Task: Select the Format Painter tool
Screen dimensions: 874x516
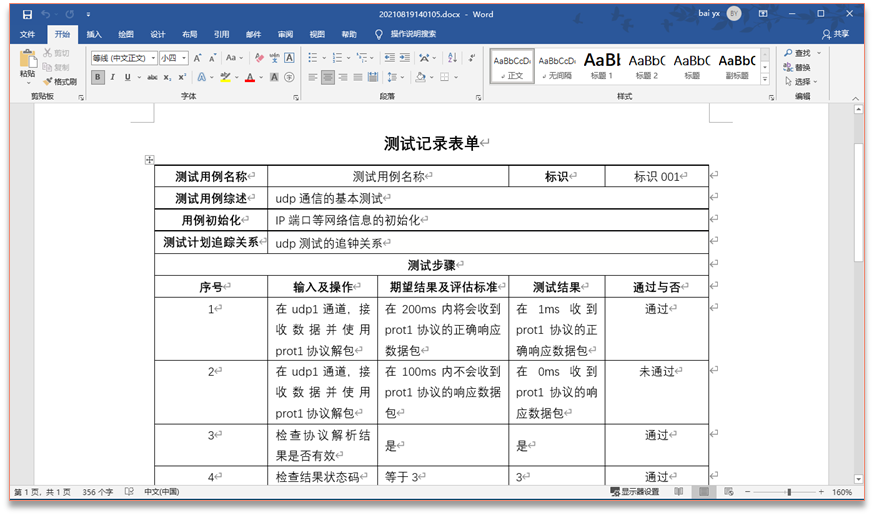Action: [59, 82]
